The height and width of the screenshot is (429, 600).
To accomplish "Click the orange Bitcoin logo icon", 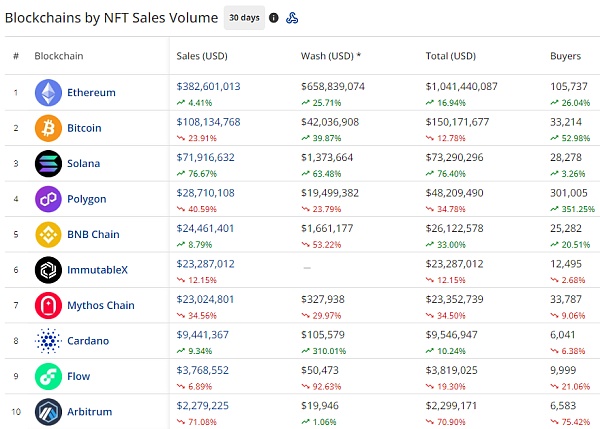I will click(x=48, y=128).
